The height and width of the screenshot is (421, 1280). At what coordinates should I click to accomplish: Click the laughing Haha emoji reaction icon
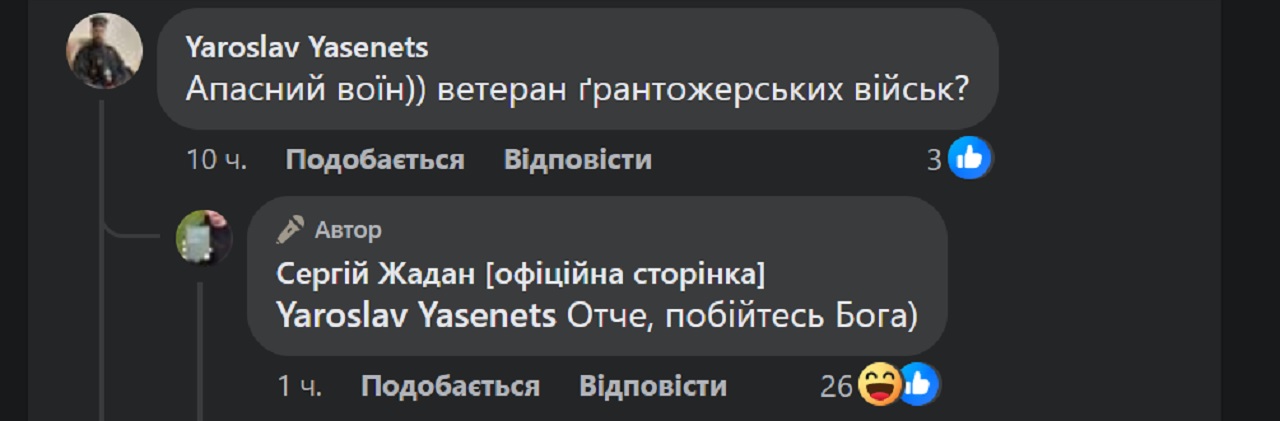tap(879, 385)
